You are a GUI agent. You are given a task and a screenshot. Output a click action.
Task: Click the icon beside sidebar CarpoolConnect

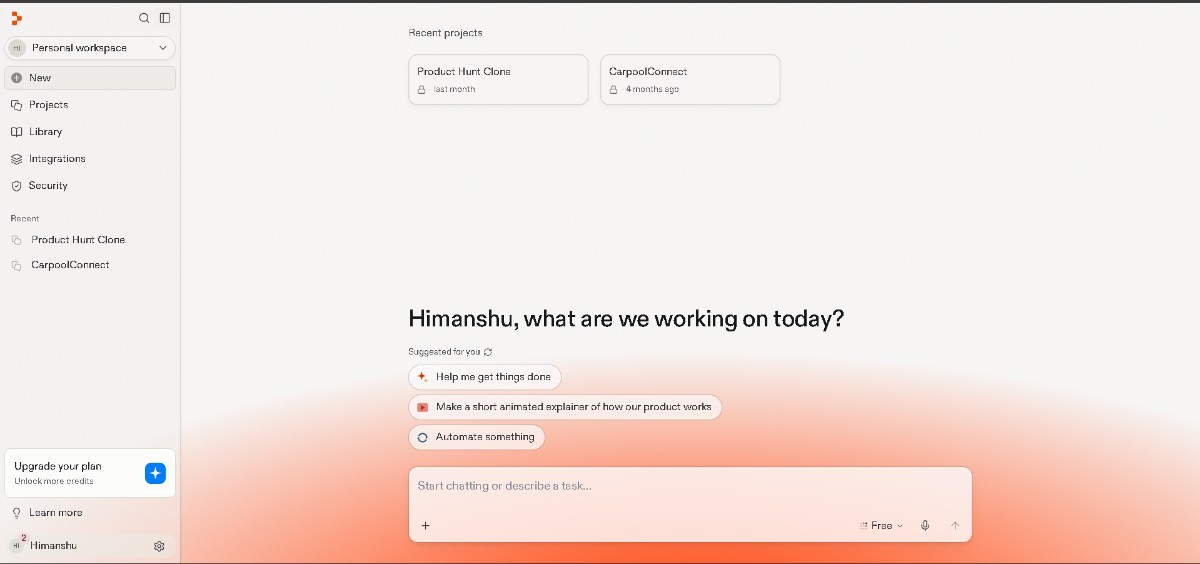(16, 265)
